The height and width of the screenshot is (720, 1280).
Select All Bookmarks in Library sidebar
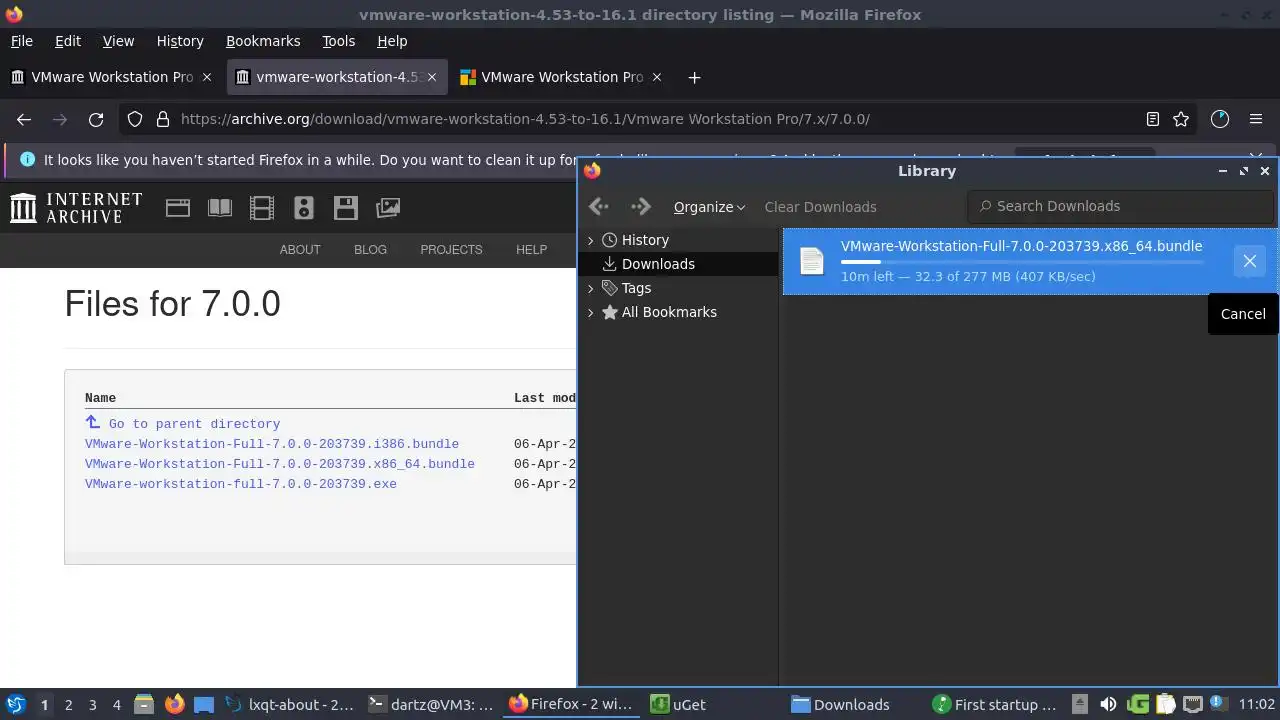pyautogui.click(x=678, y=312)
